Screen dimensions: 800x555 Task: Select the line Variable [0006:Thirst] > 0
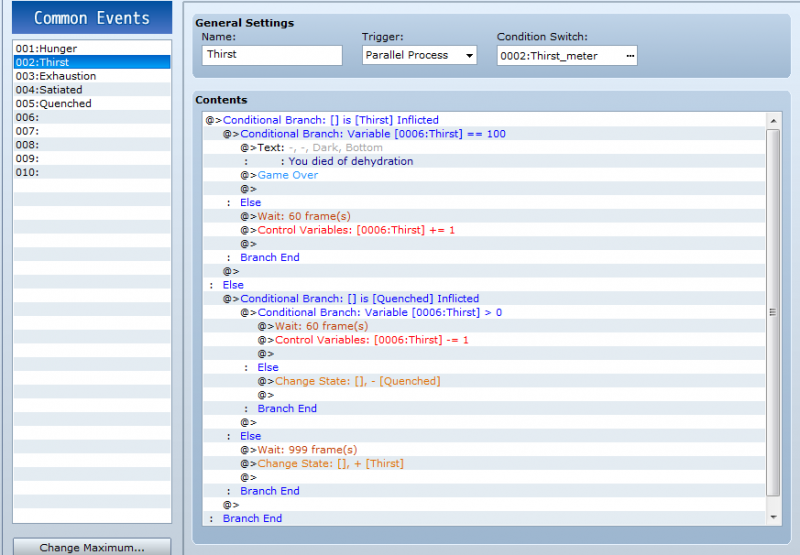(484, 312)
